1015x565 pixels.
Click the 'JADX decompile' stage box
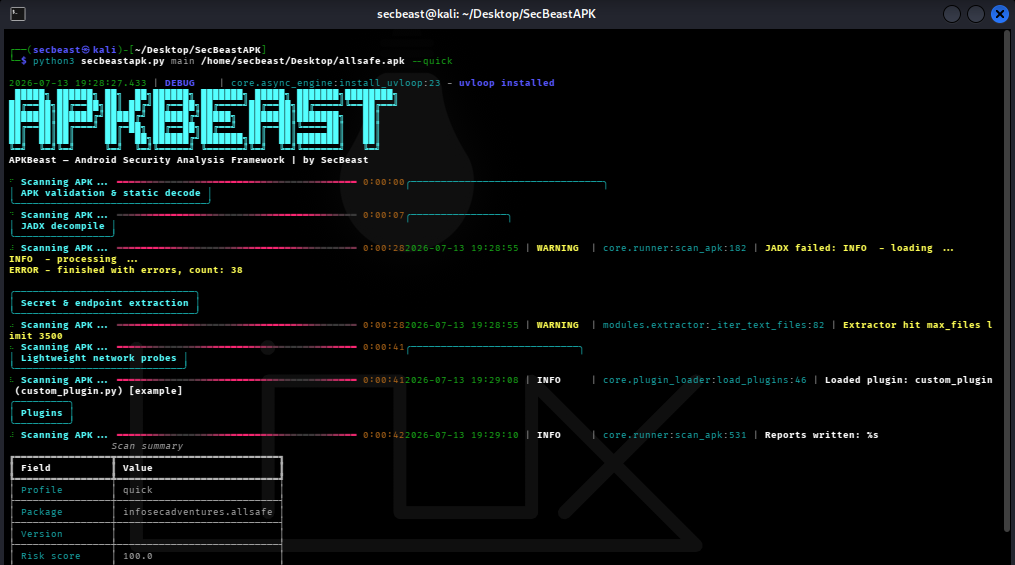[63, 226]
